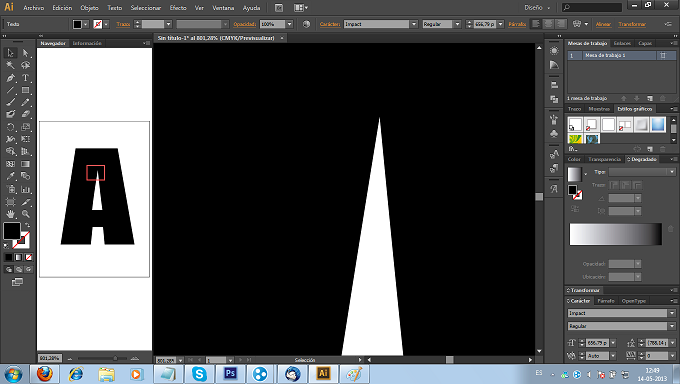Click the gradient ramp slider bar
This screenshot has width=680, height=384.
pyautogui.click(x=615, y=234)
